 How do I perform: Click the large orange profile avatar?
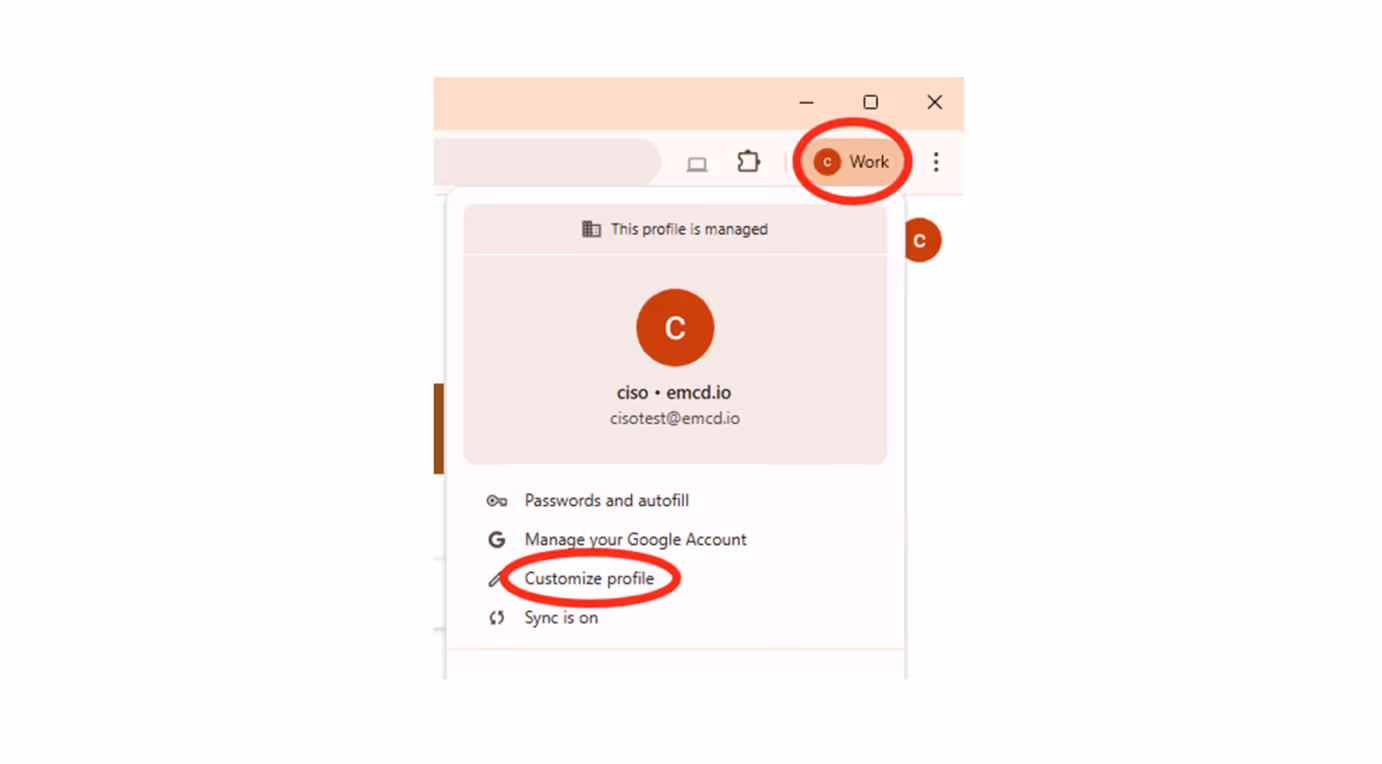click(x=675, y=328)
